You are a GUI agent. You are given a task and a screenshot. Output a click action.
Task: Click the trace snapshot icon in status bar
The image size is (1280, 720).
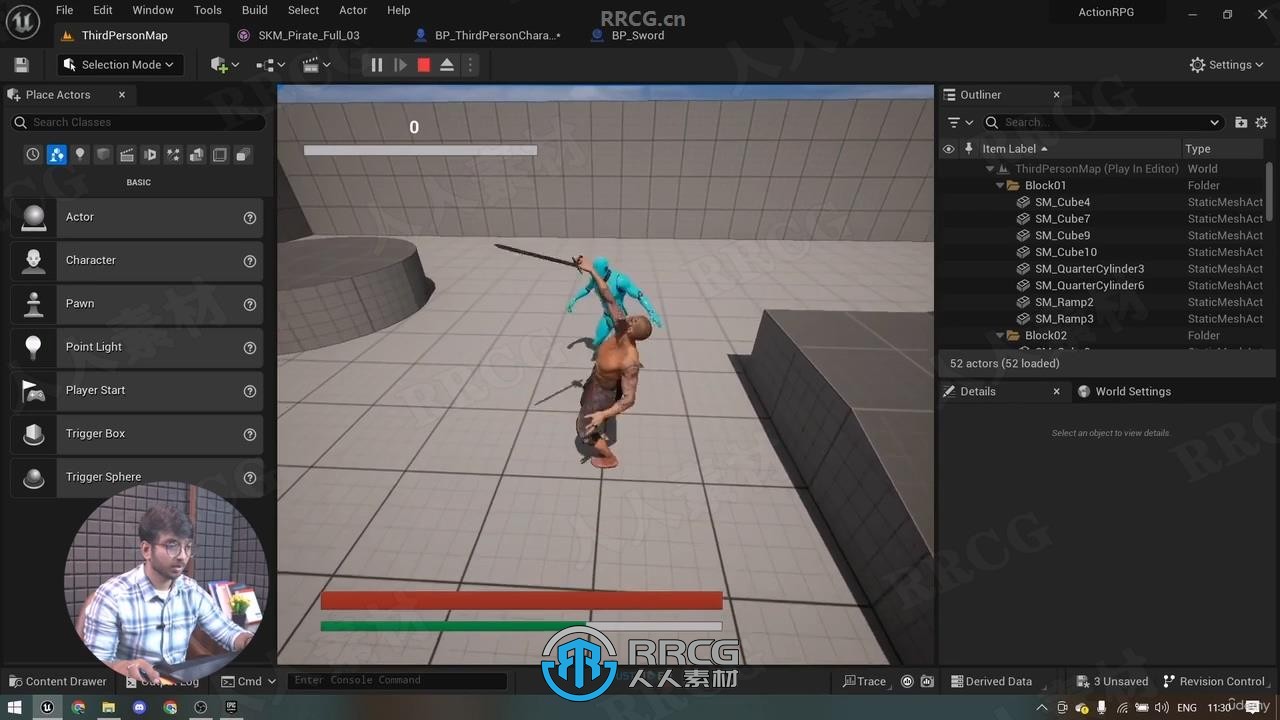(x=927, y=681)
